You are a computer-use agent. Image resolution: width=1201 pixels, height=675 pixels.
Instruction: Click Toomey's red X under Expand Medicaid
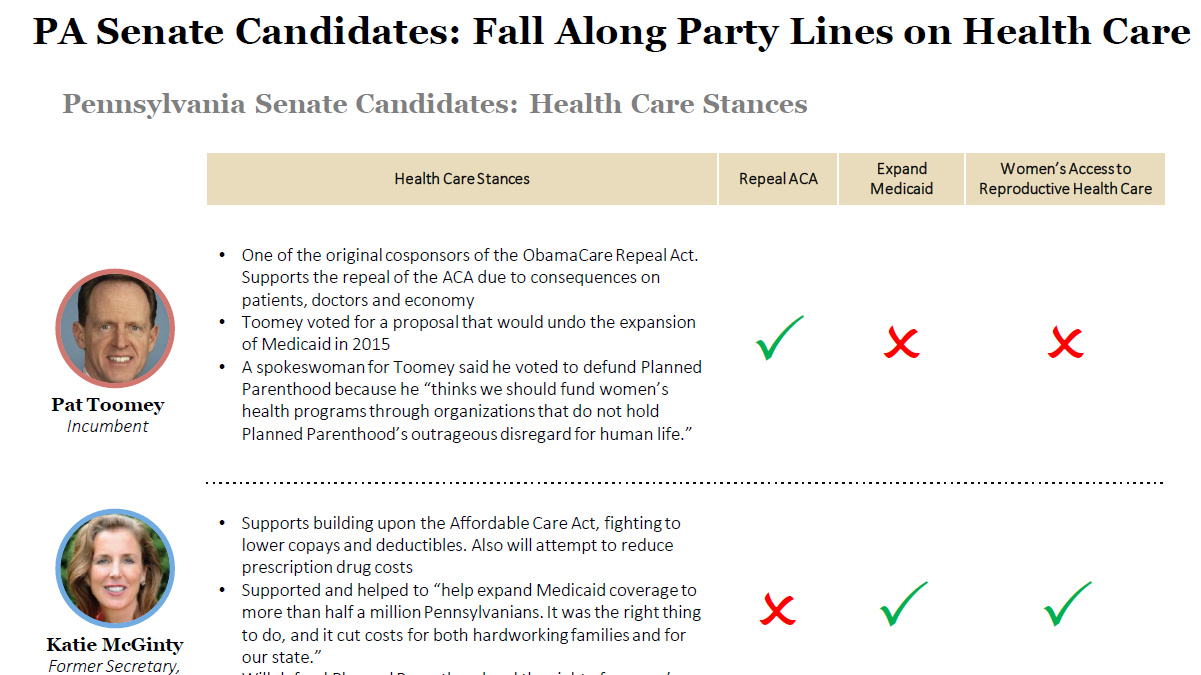point(901,344)
